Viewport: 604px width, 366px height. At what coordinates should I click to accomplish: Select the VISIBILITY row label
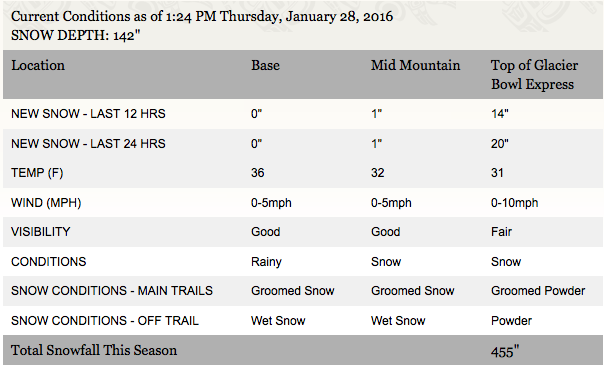40,232
